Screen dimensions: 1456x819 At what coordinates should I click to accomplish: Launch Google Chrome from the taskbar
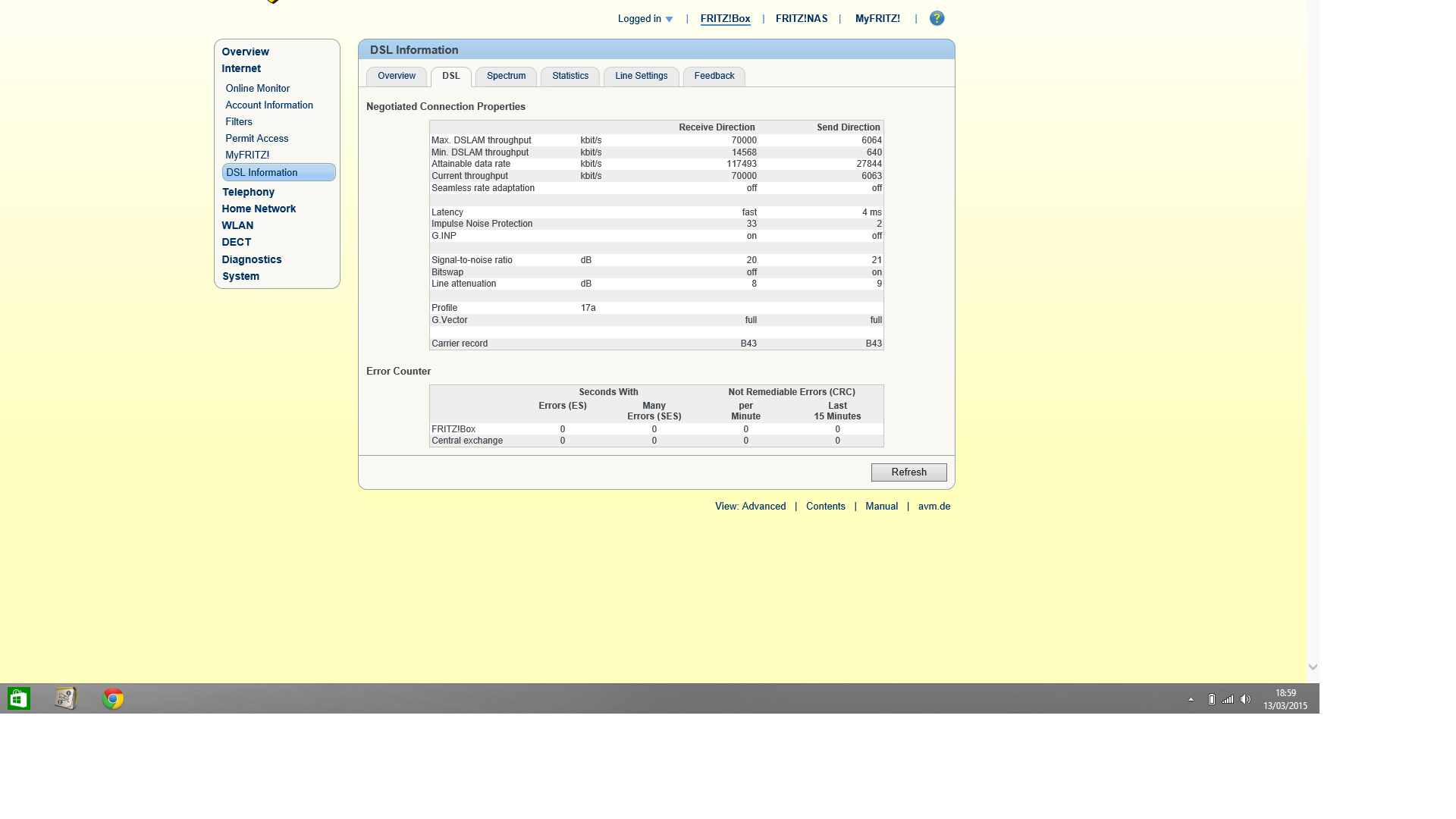(113, 698)
